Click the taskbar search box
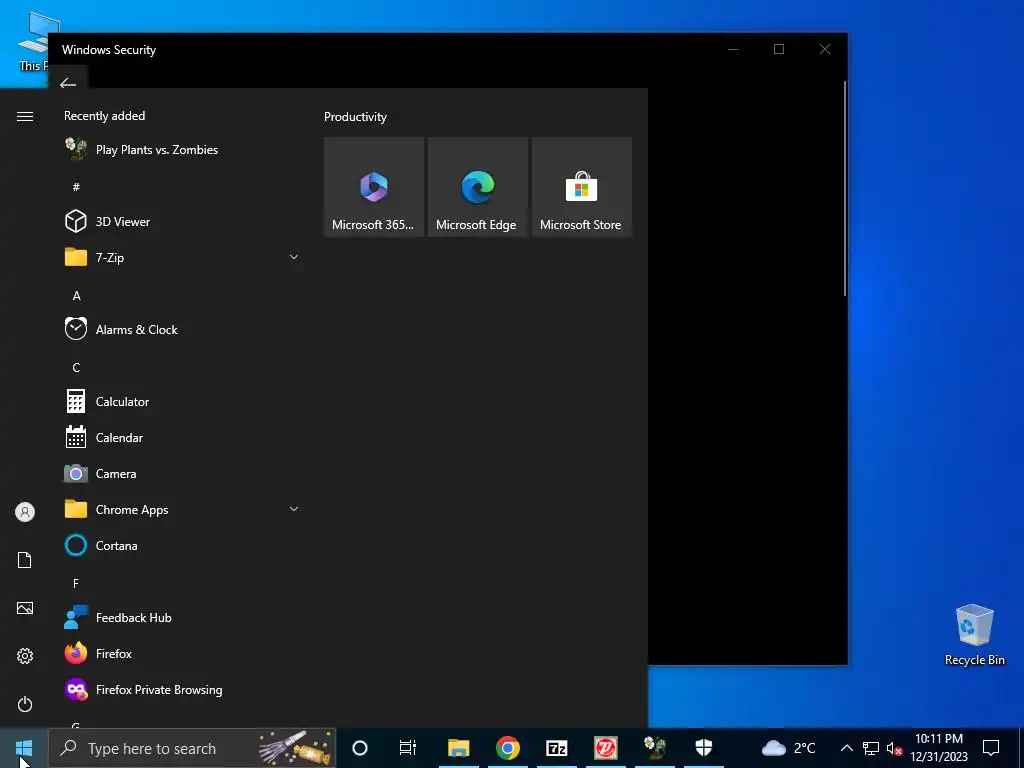Viewport: 1024px width, 768px height. tap(193, 748)
